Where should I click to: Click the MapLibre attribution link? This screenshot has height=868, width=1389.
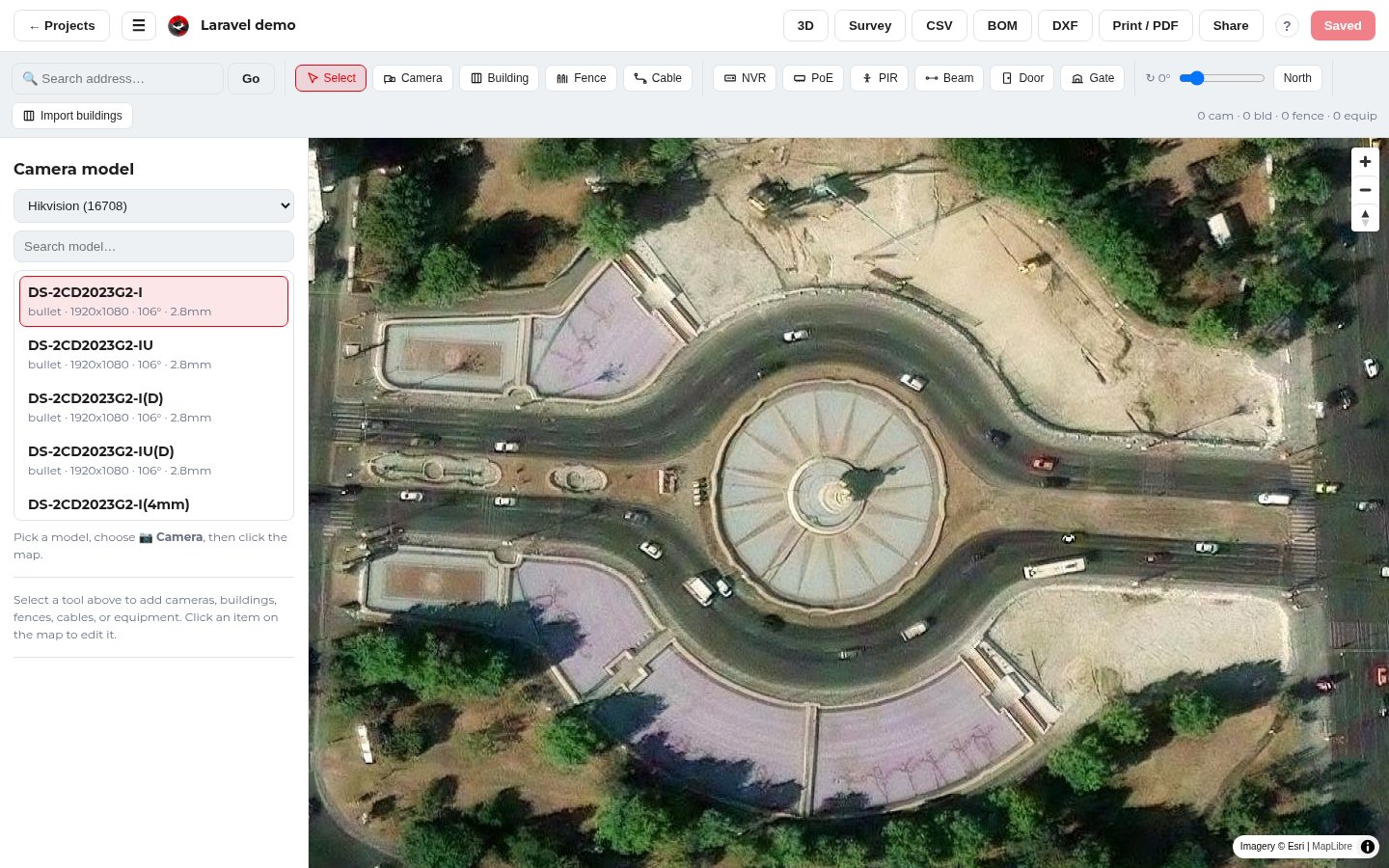1332,847
